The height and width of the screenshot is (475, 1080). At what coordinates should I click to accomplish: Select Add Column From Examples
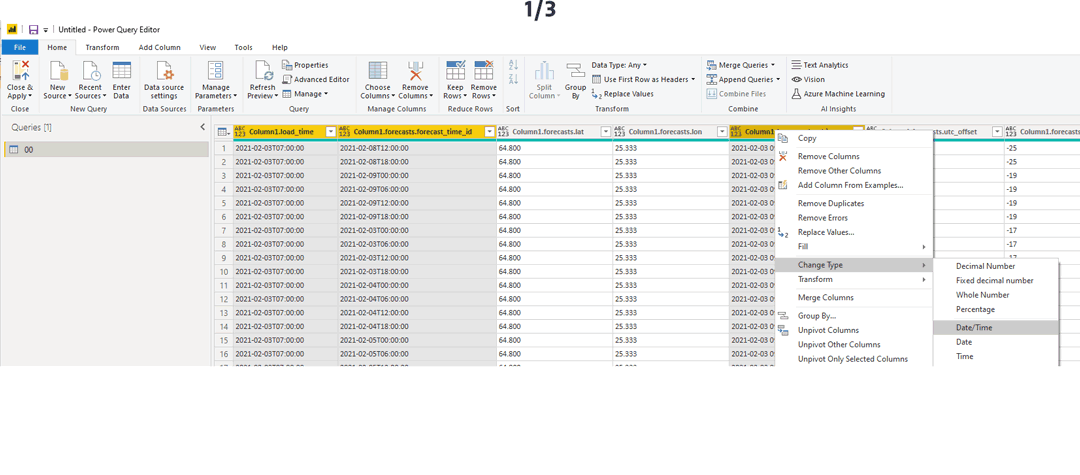coord(854,185)
